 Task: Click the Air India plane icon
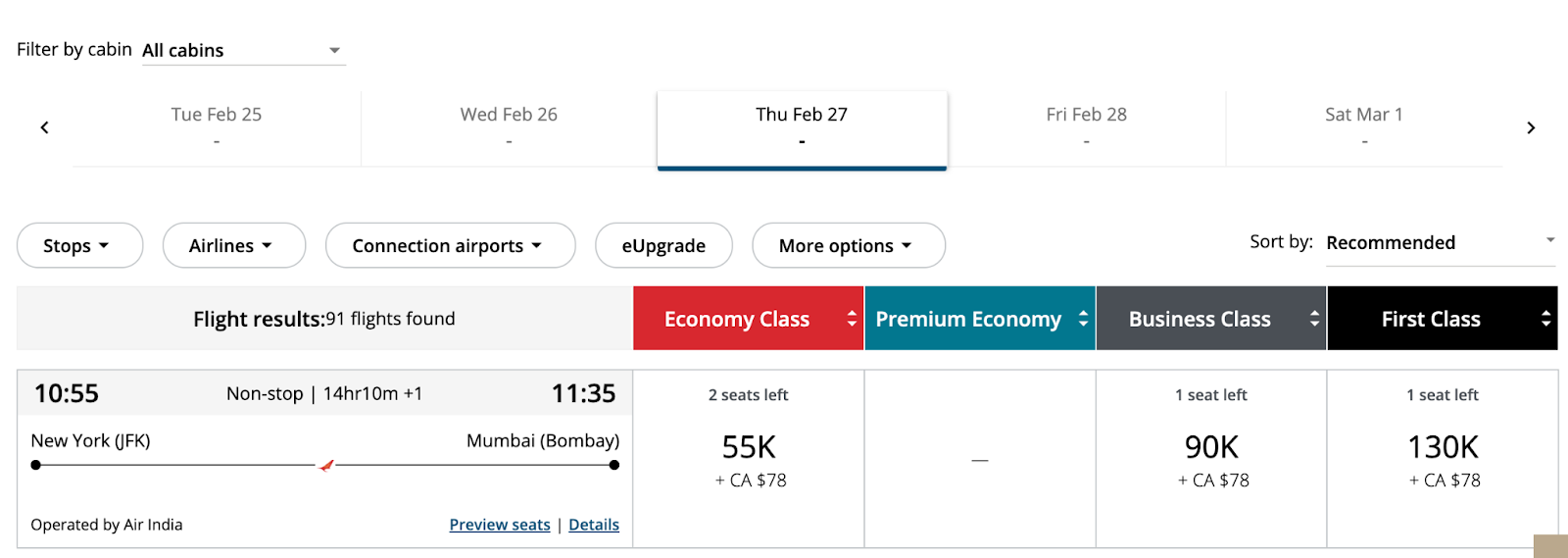click(x=326, y=465)
